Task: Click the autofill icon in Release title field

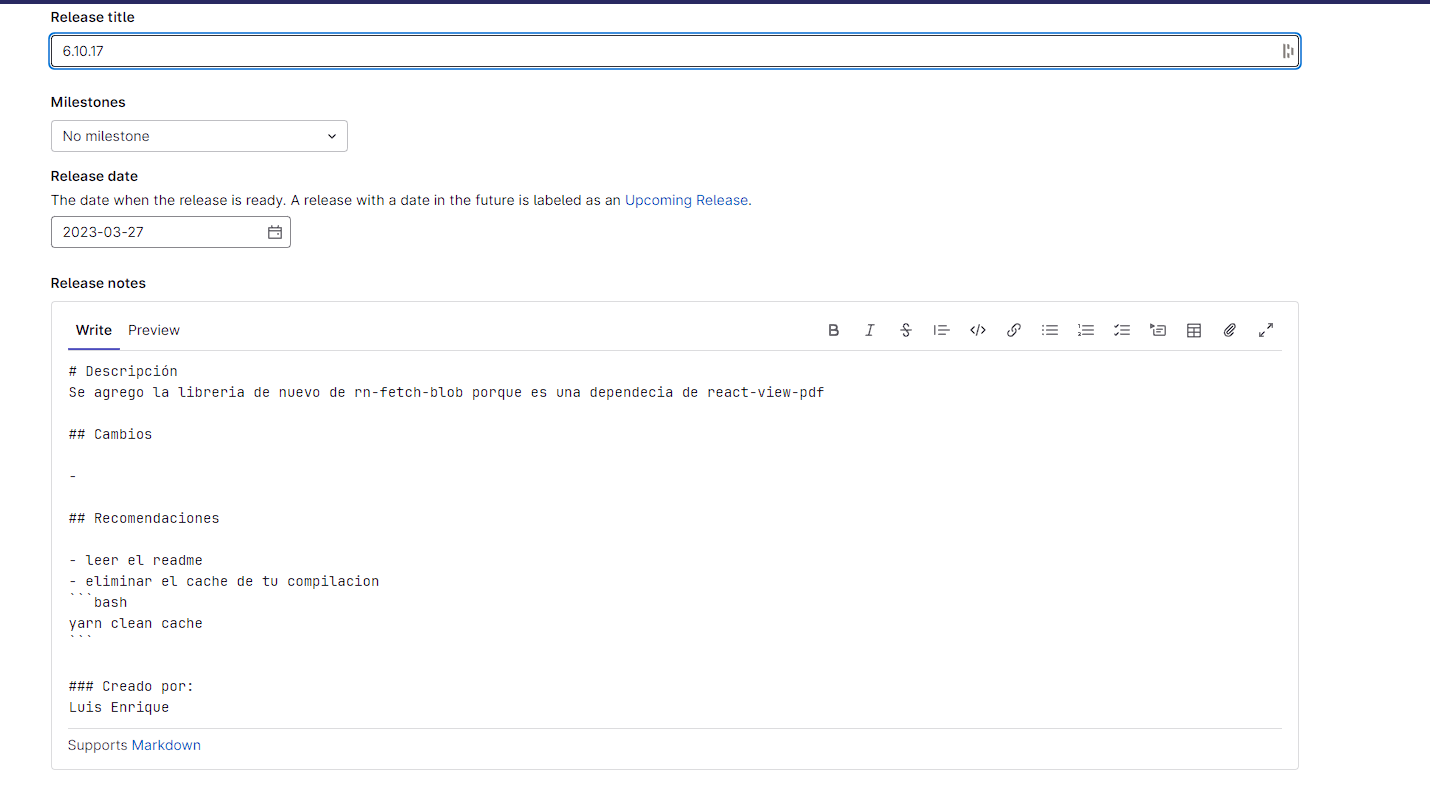Action: click(x=1288, y=51)
